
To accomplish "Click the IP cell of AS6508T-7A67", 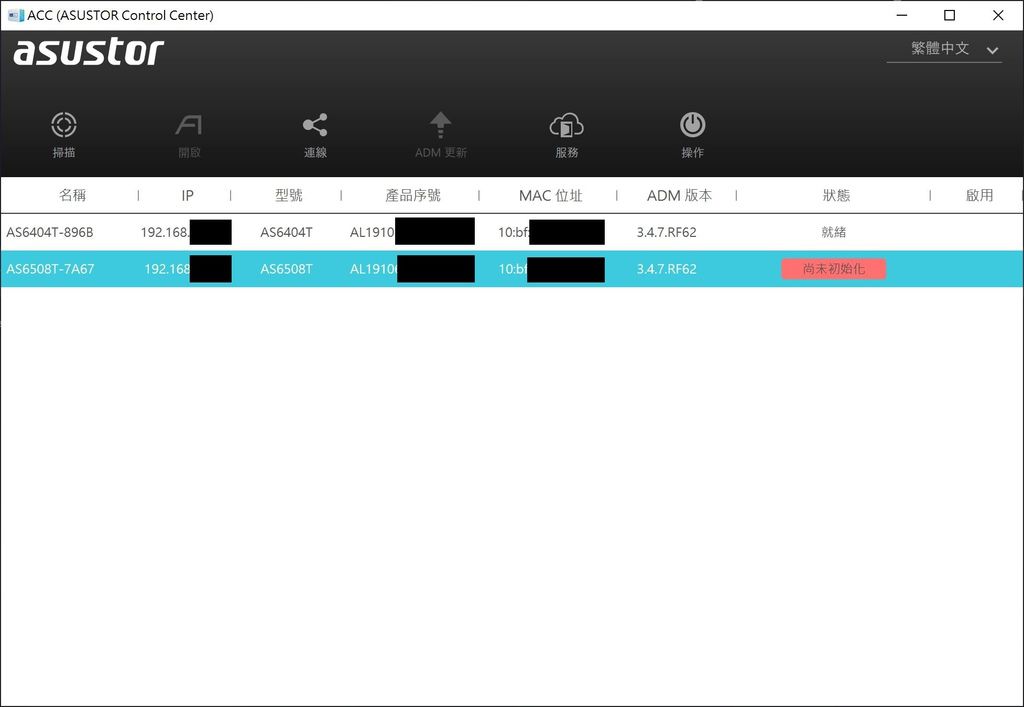I will click(188, 269).
